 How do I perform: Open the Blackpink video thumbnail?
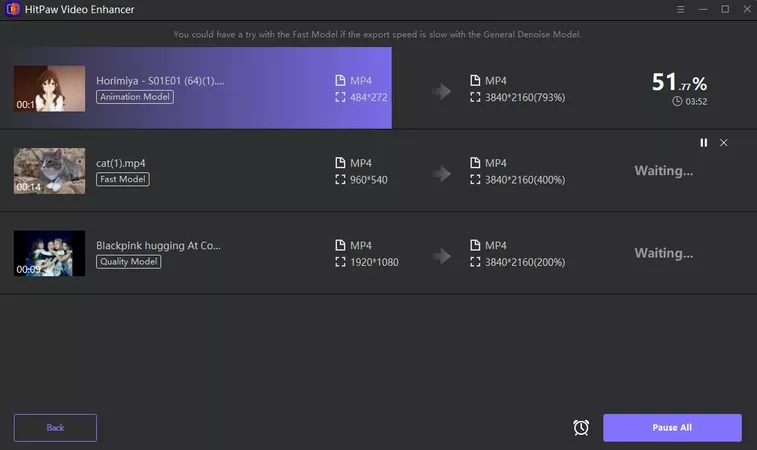click(x=49, y=253)
